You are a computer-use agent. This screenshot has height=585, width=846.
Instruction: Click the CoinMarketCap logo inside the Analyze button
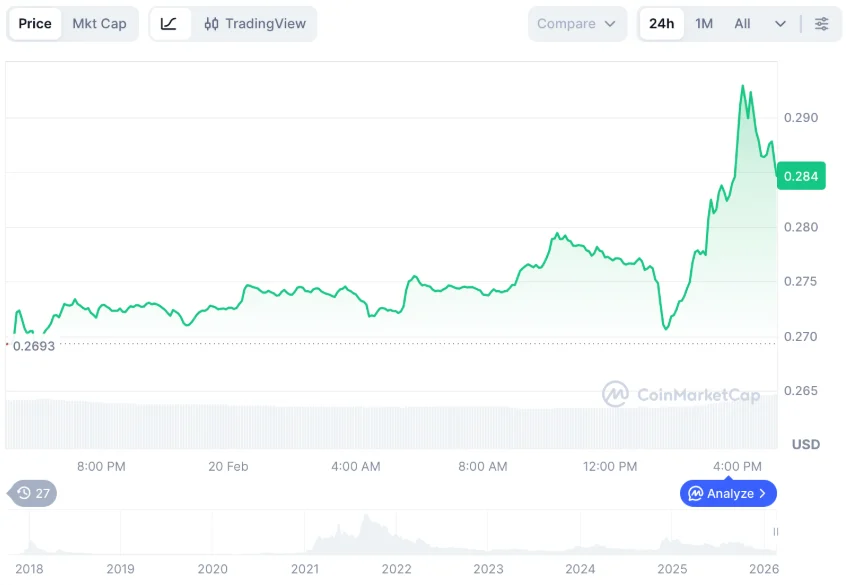click(x=694, y=493)
